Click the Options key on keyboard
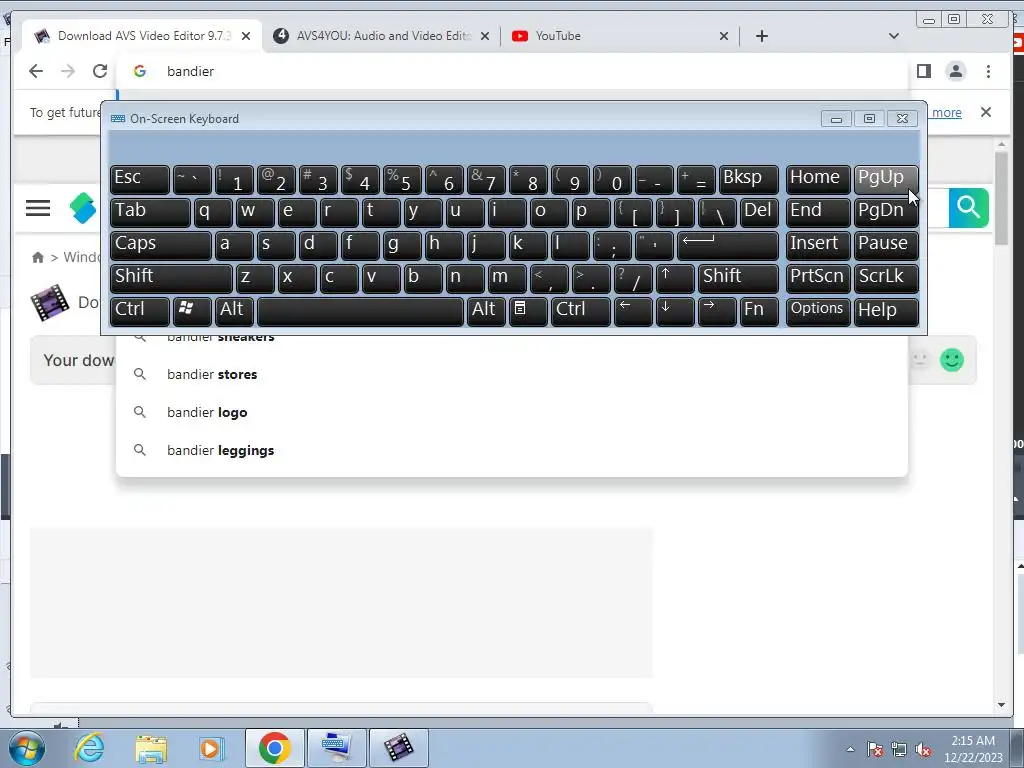 point(818,312)
